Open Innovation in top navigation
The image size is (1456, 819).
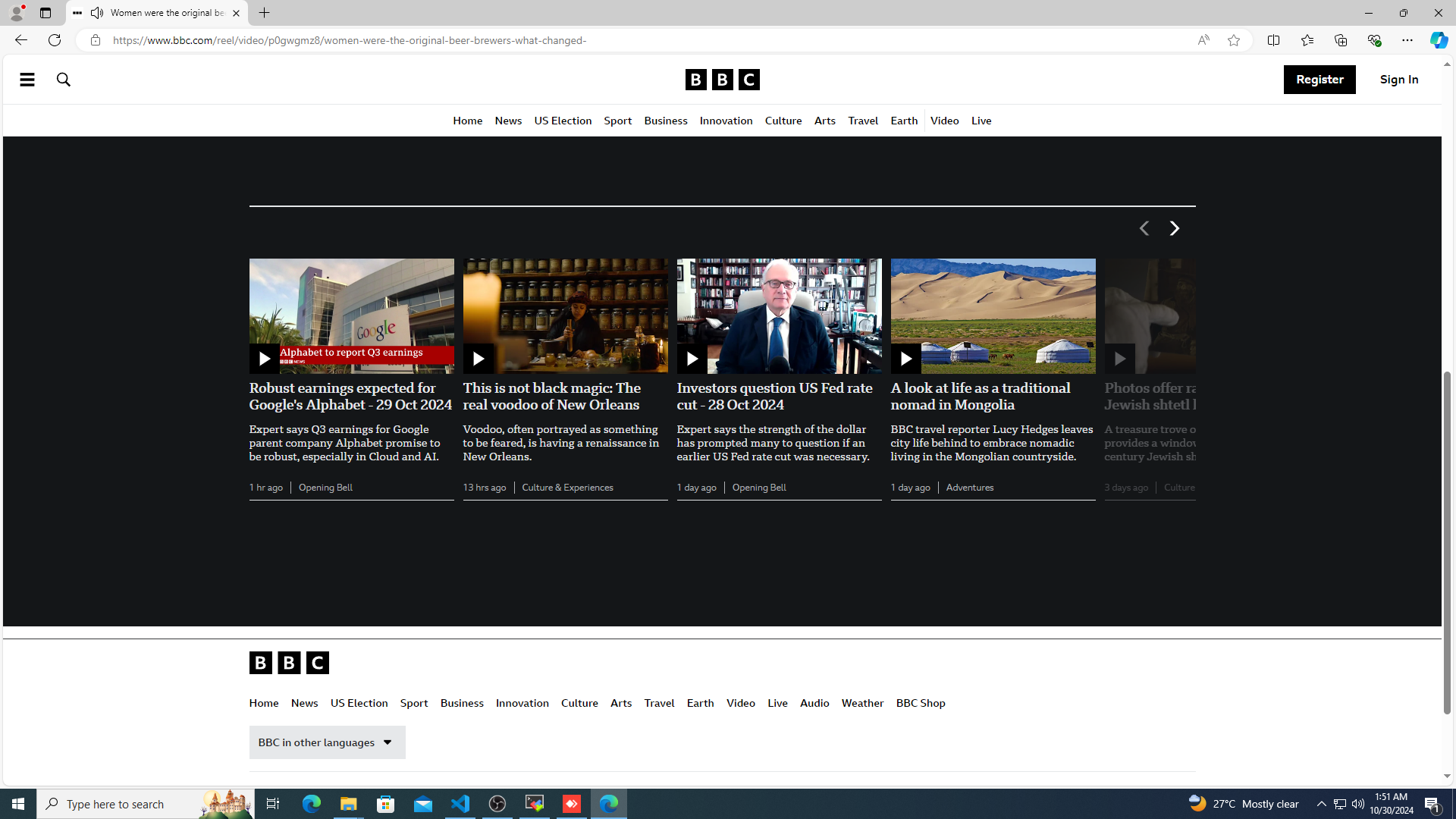pos(726,121)
